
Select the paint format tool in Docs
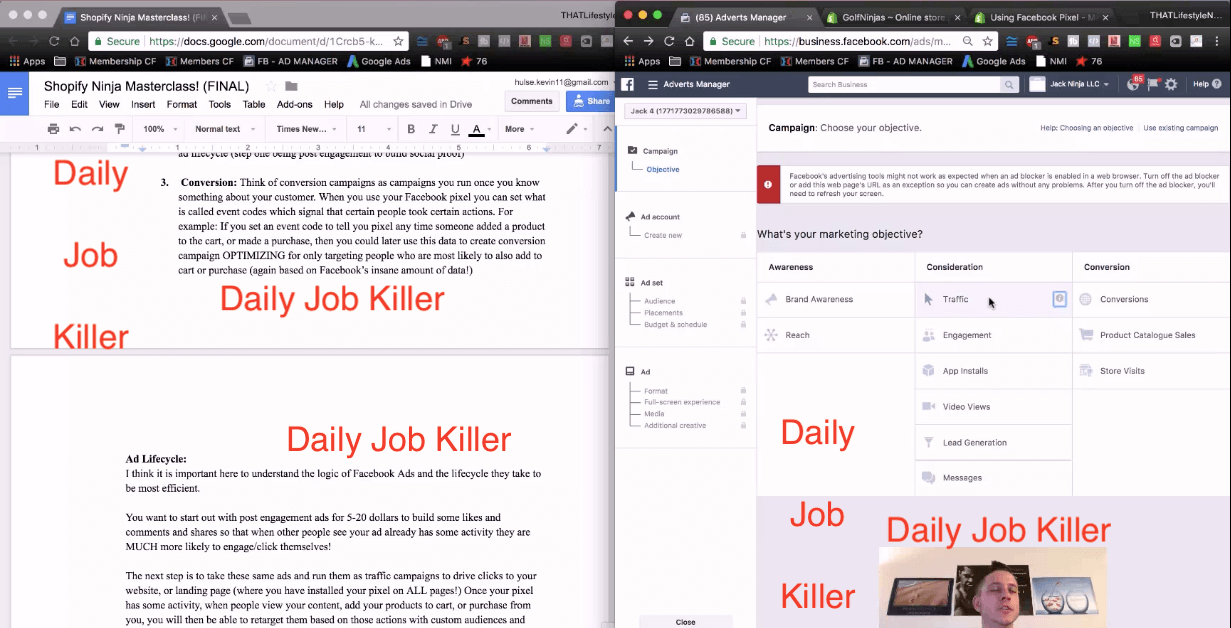(x=120, y=129)
